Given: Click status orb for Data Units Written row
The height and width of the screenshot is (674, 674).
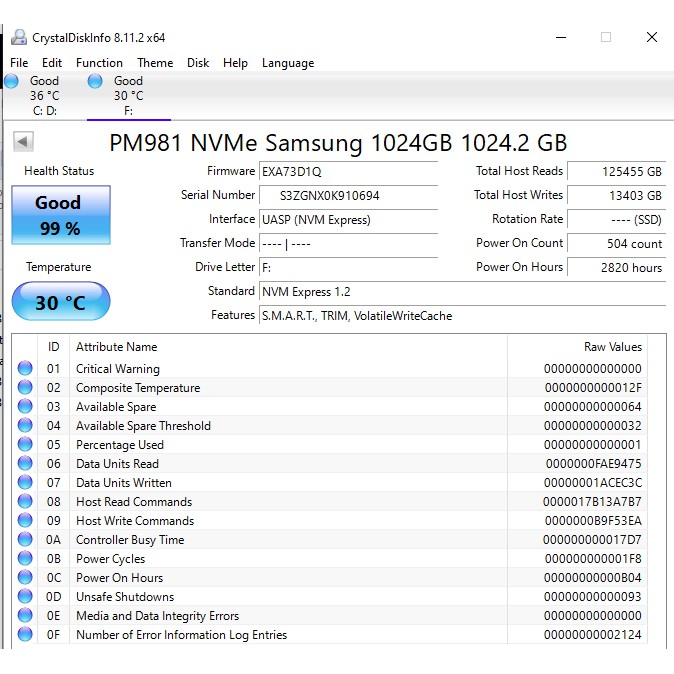Looking at the screenshot, I should [x=25, y=482].
